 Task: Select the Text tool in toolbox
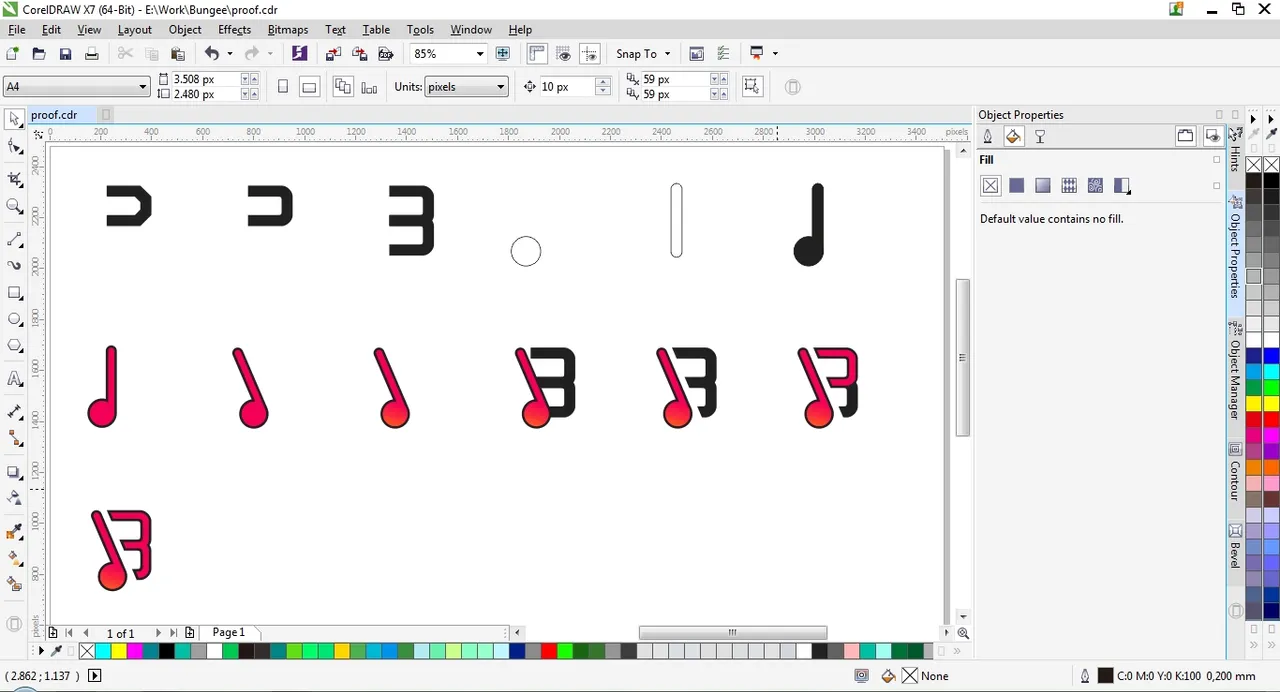tap(15, 379)
